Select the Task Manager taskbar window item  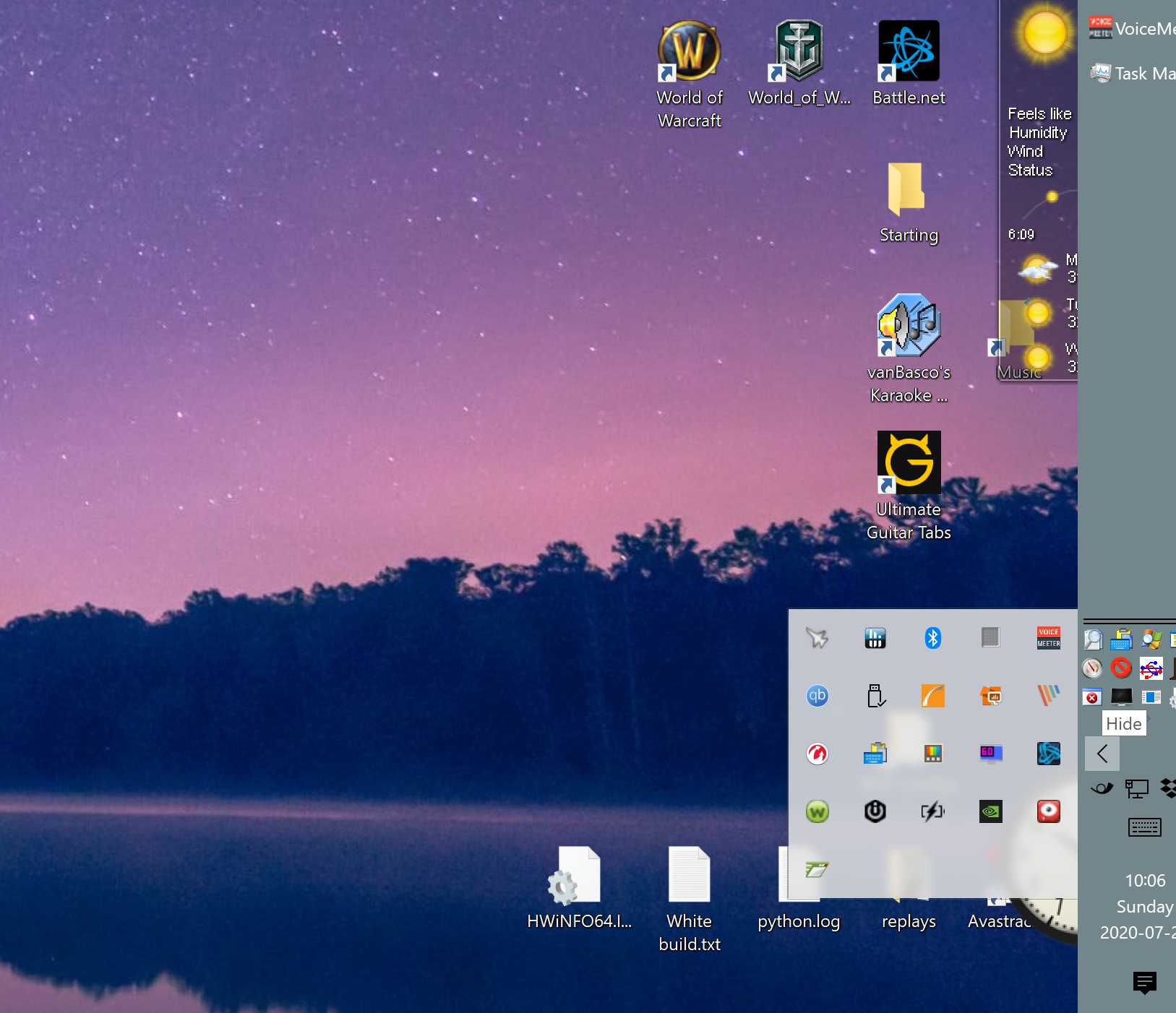pyautogui.click(x=1132, y=73)
